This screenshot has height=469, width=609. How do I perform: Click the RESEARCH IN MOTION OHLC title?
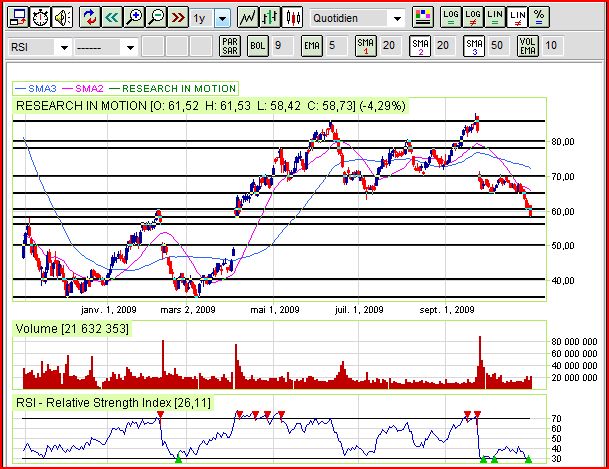pos(211,106)
